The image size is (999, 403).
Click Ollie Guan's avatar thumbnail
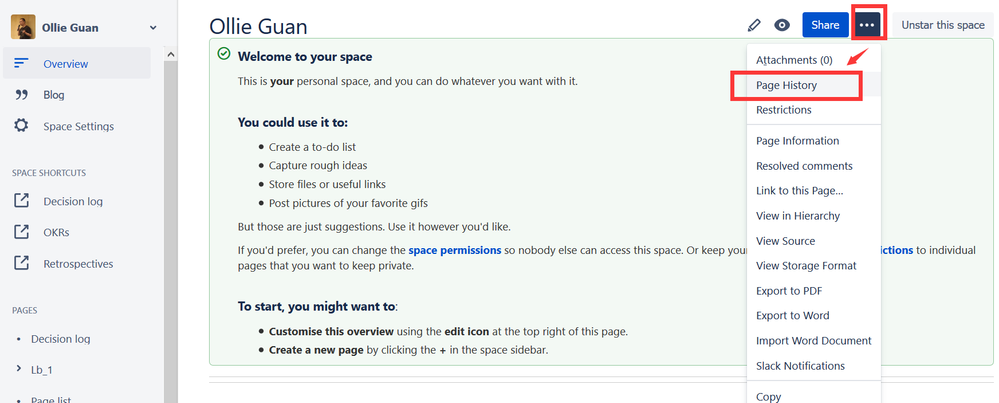click(23, 27)
